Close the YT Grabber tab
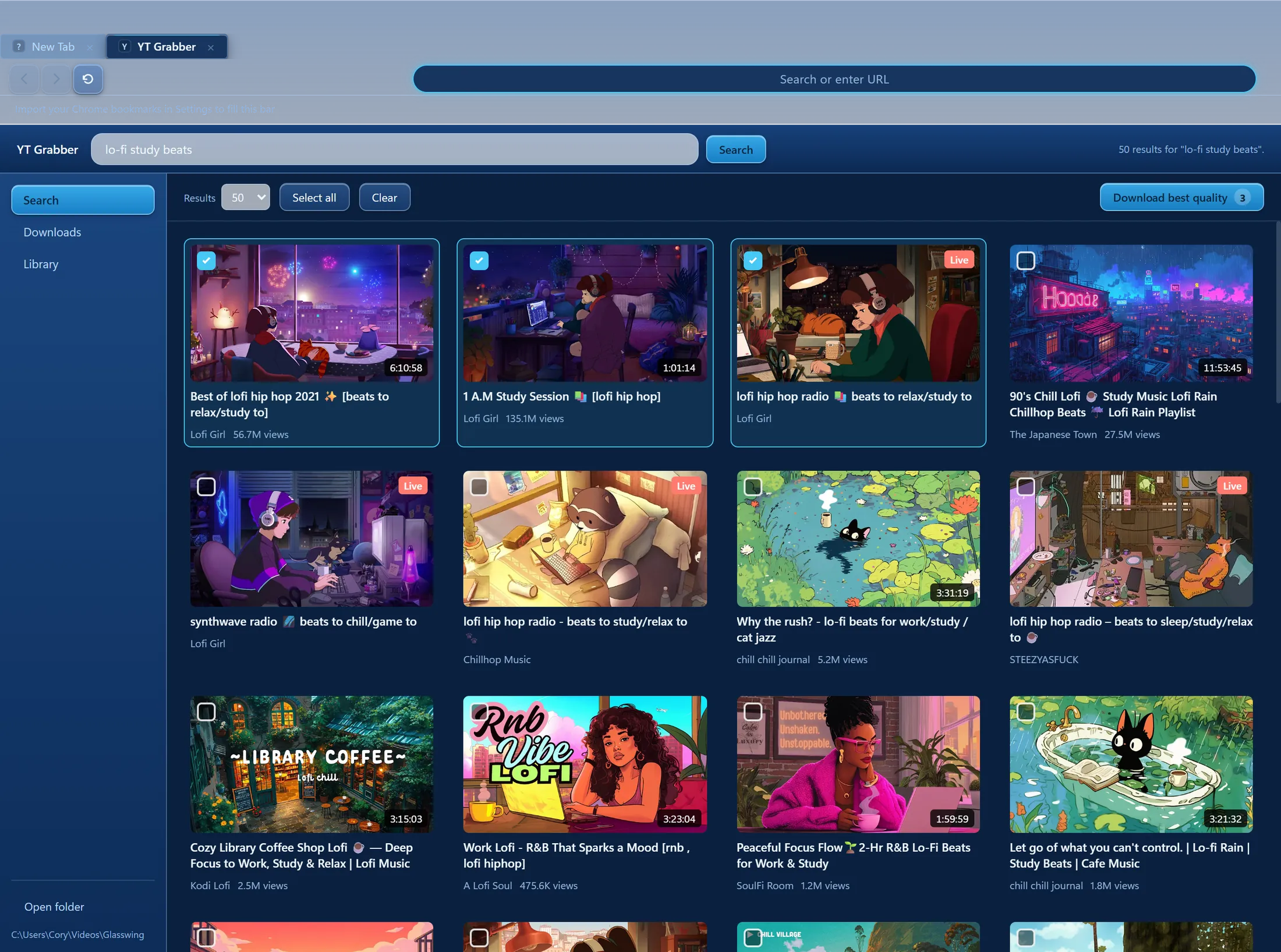Image resolution: width=1281 pixels, height=952 pixels. pos(211,47)
